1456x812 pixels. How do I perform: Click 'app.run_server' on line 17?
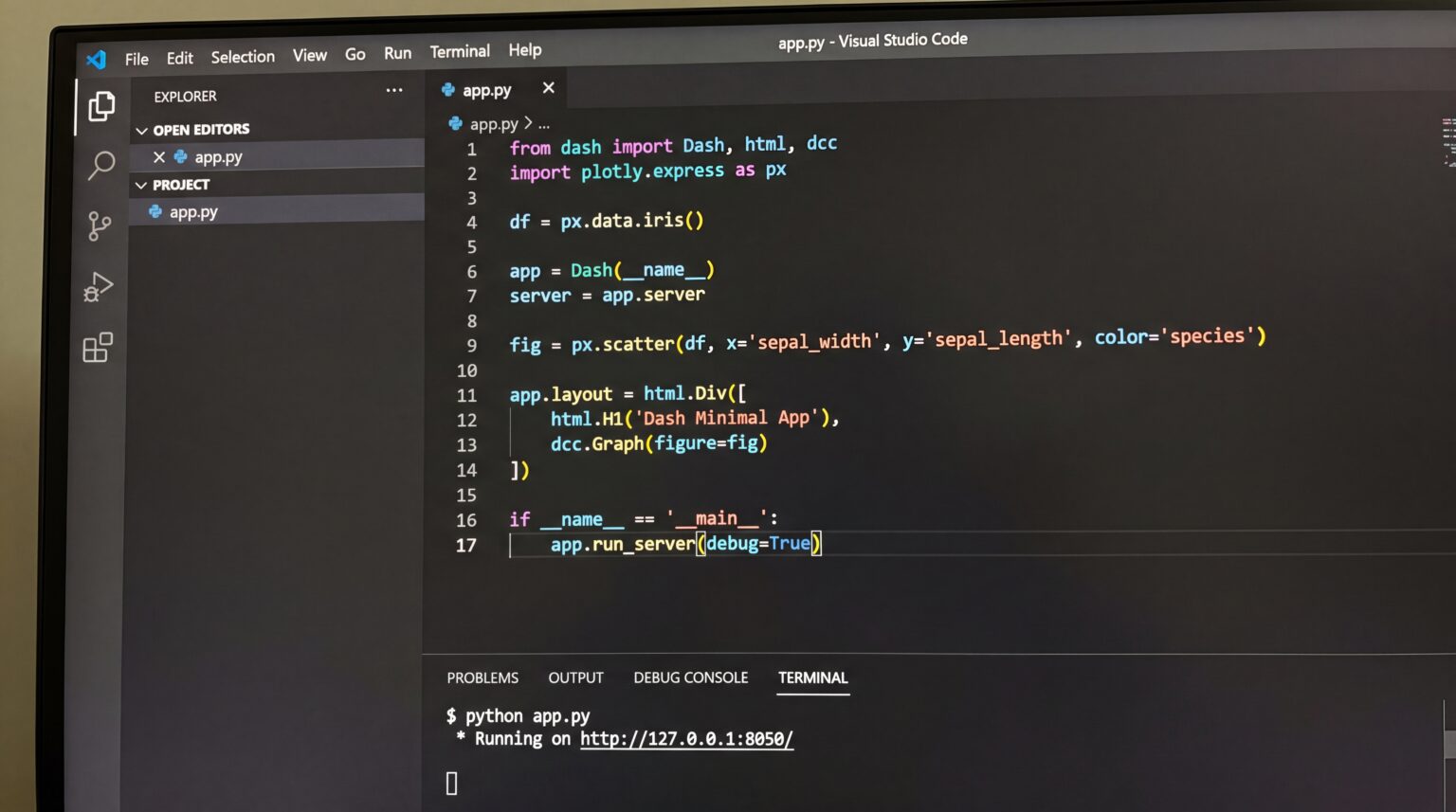click(x=623, y=545)
